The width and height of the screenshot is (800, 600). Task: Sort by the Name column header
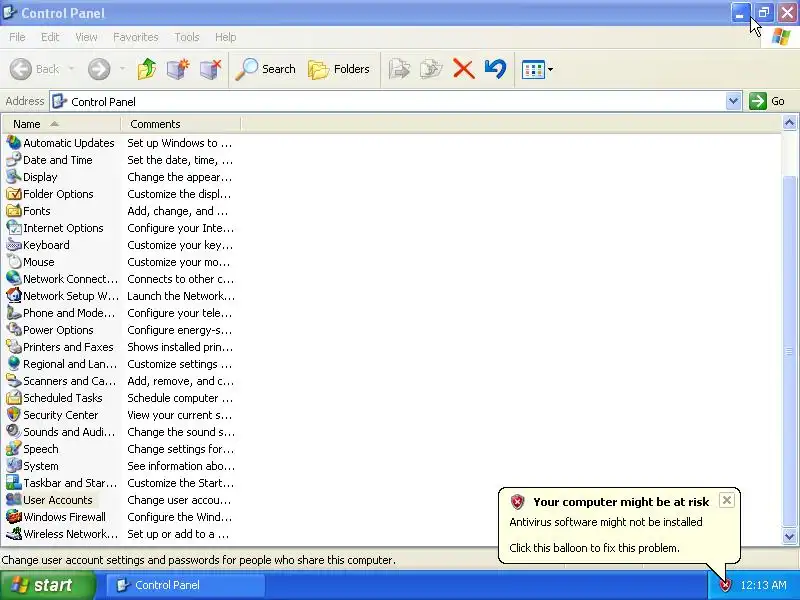coord(61,124)
